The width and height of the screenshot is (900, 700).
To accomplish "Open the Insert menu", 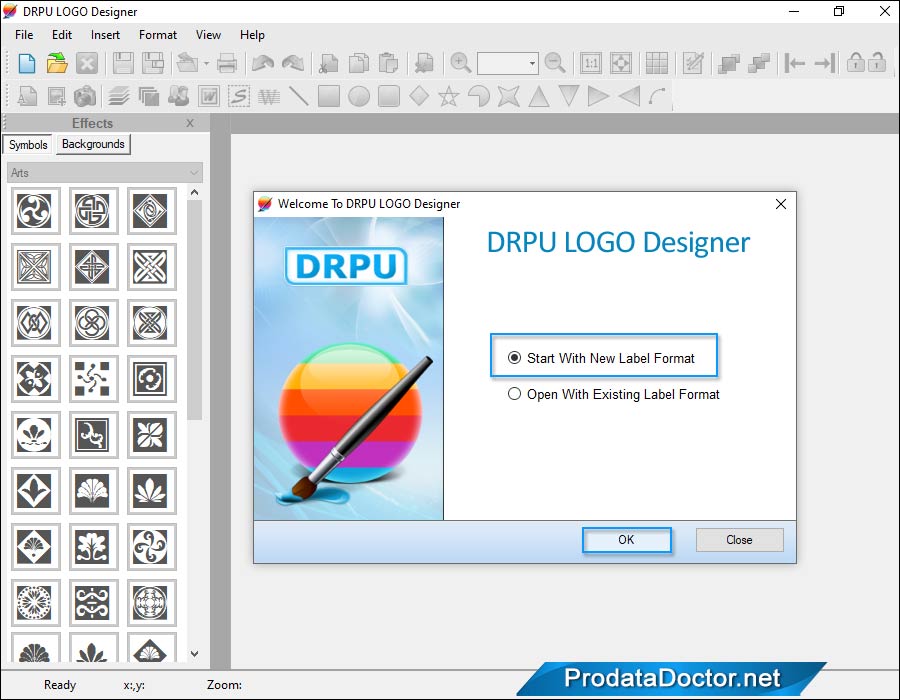I will click(105, 35).
